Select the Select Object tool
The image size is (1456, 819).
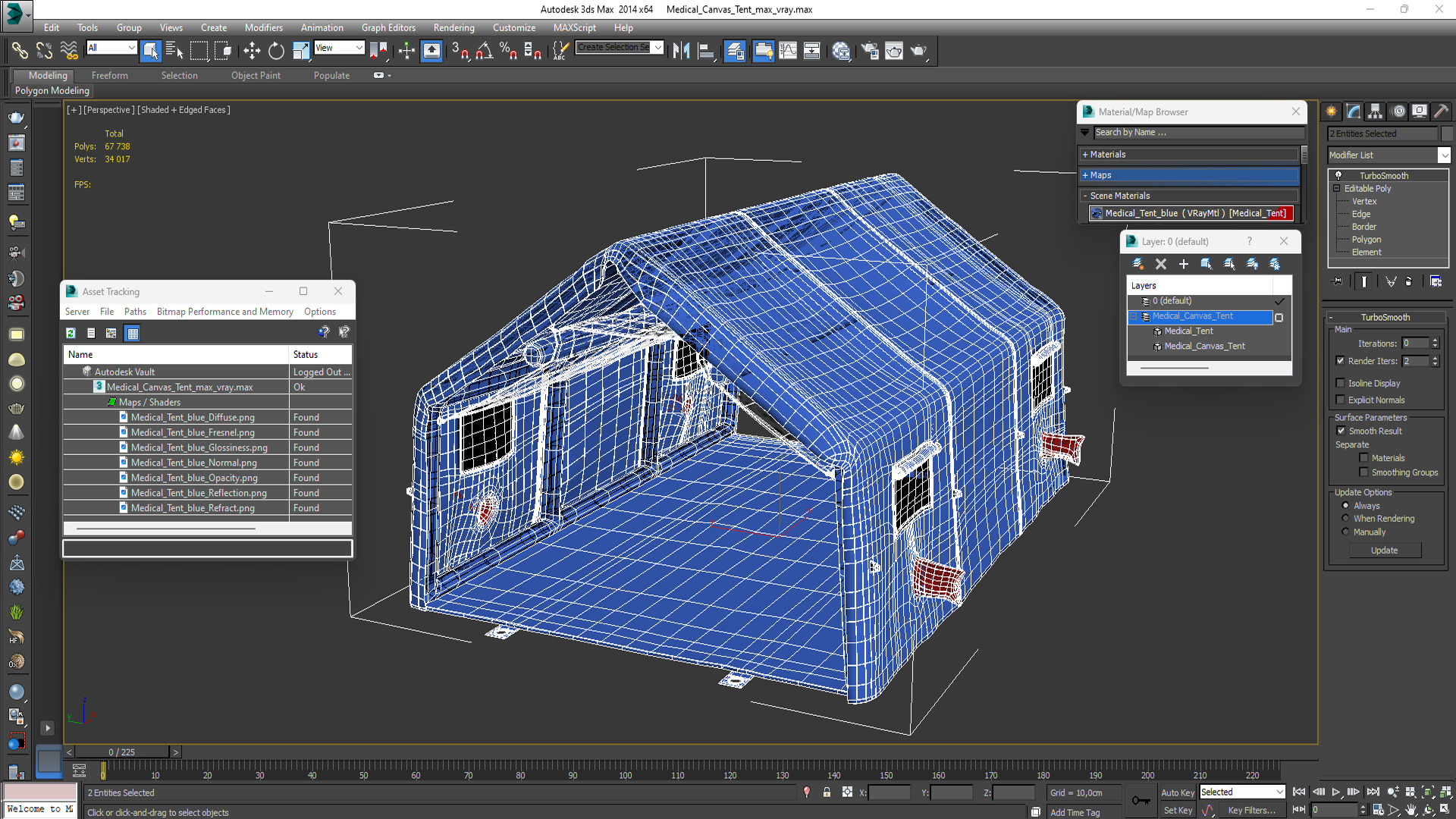click(x=150, y=51)
